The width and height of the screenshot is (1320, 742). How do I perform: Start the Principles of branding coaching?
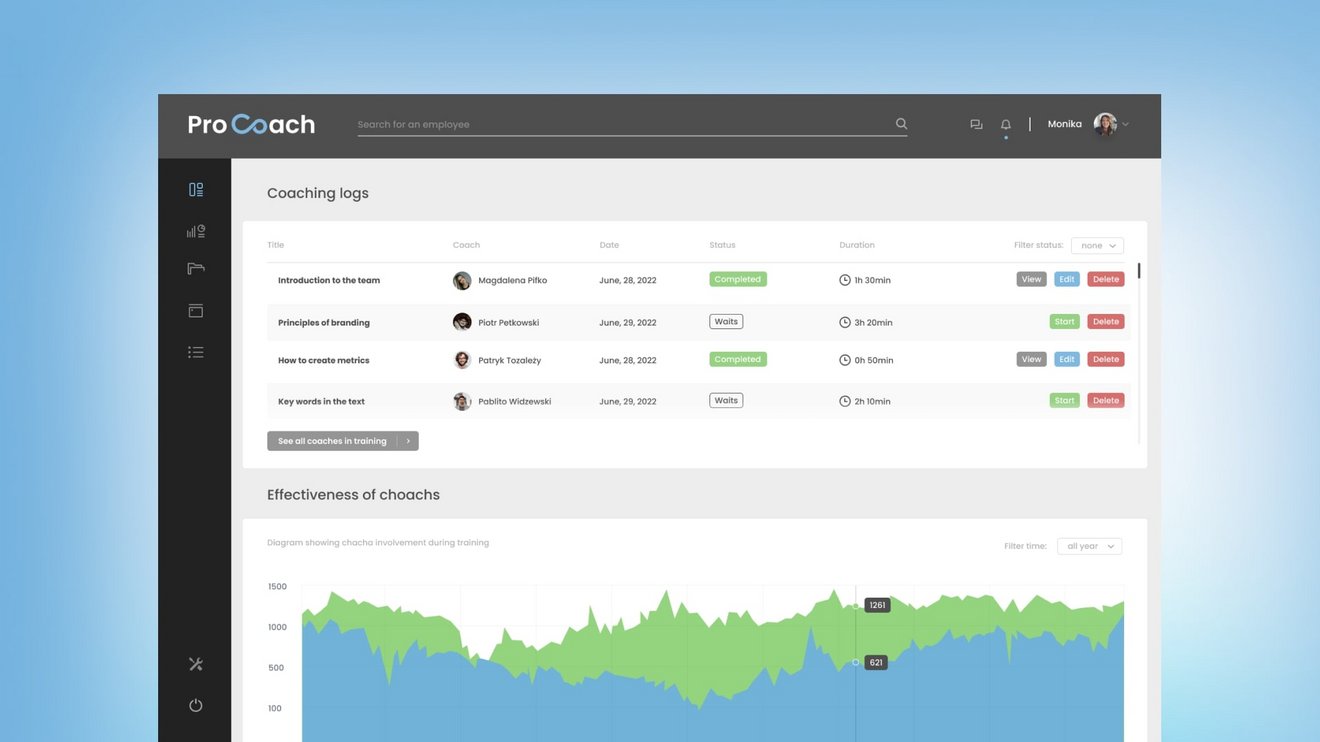(x=1064, y=322)
